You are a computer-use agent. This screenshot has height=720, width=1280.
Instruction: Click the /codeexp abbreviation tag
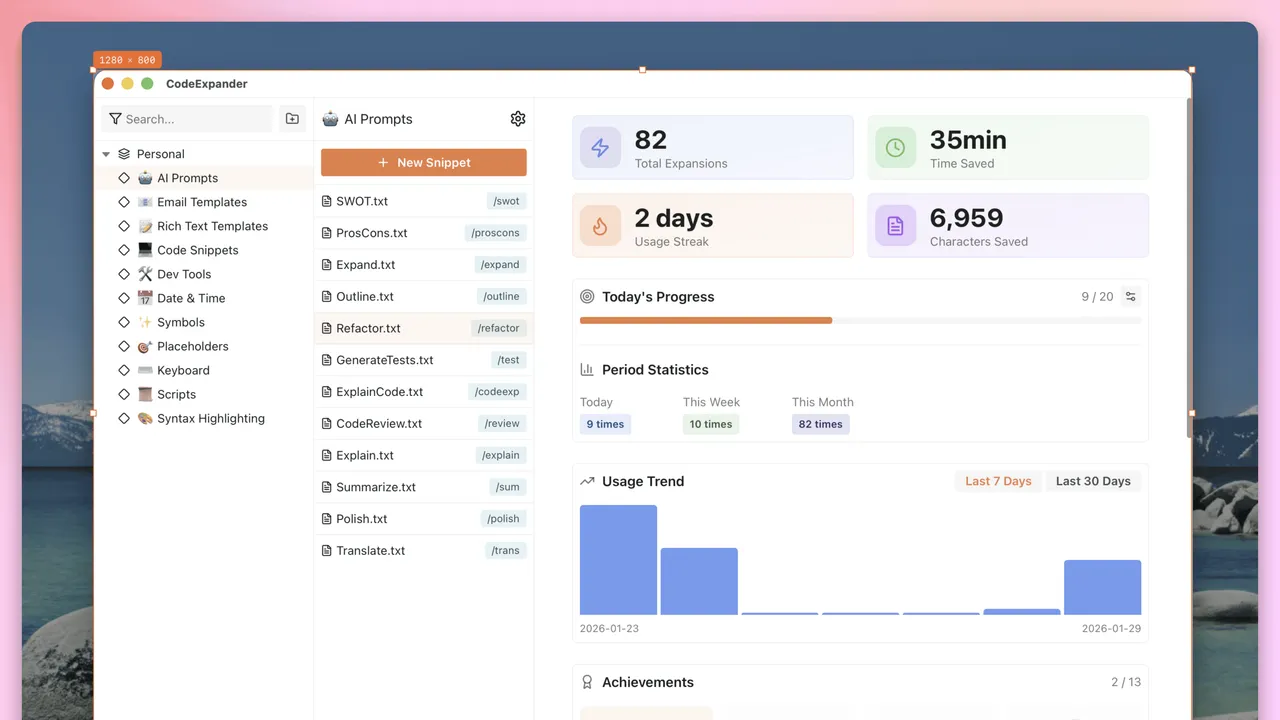tap(497, 392)
